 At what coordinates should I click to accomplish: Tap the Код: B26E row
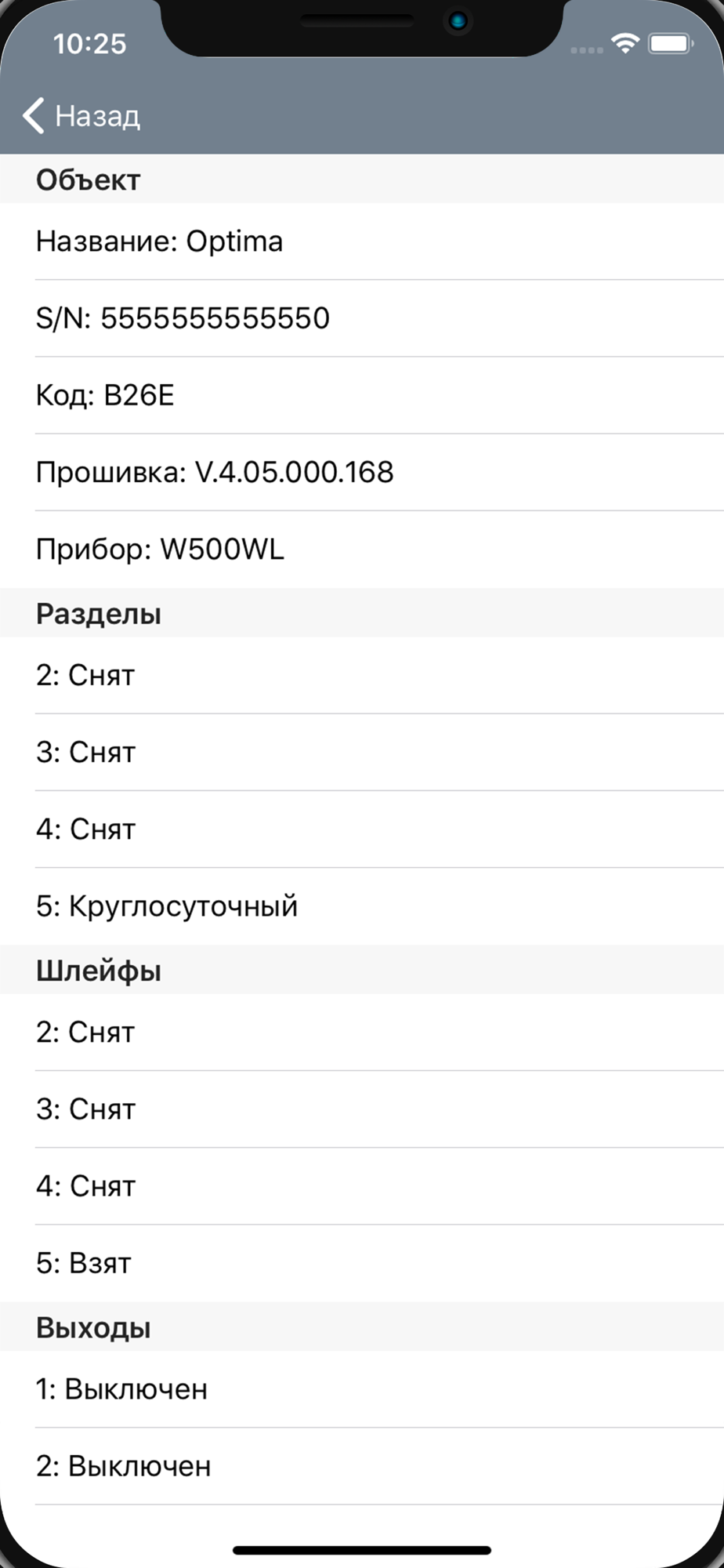tap(362, 395)
